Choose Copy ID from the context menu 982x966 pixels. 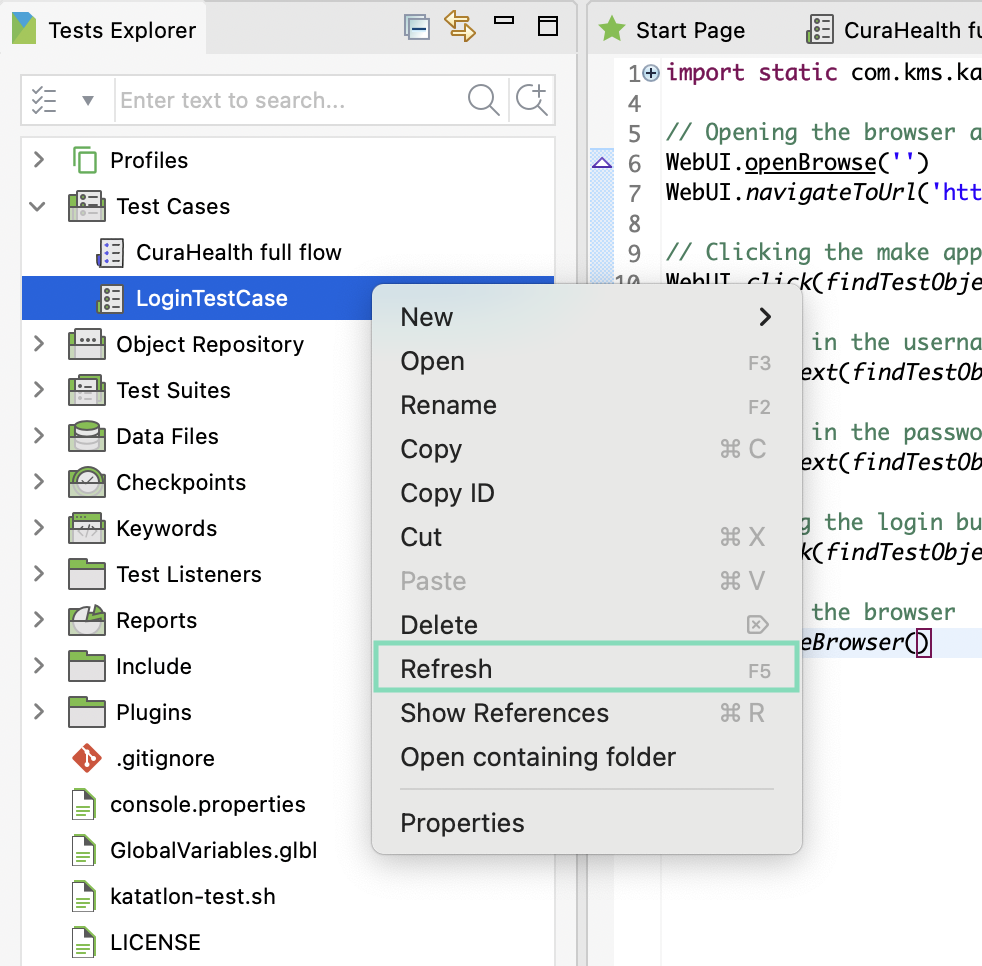point(587,494)
